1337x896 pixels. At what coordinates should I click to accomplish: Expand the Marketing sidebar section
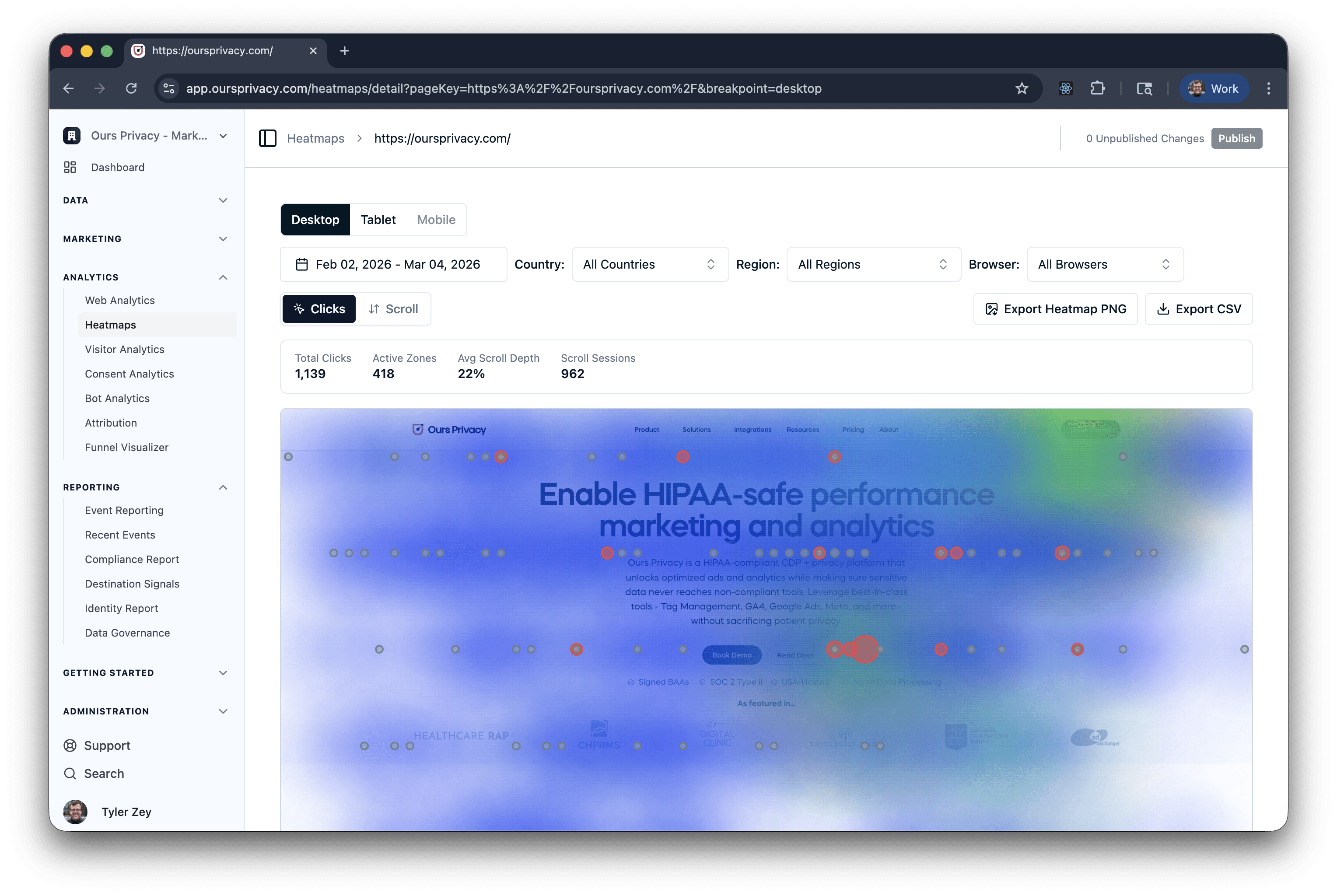[x=146, y=239]
